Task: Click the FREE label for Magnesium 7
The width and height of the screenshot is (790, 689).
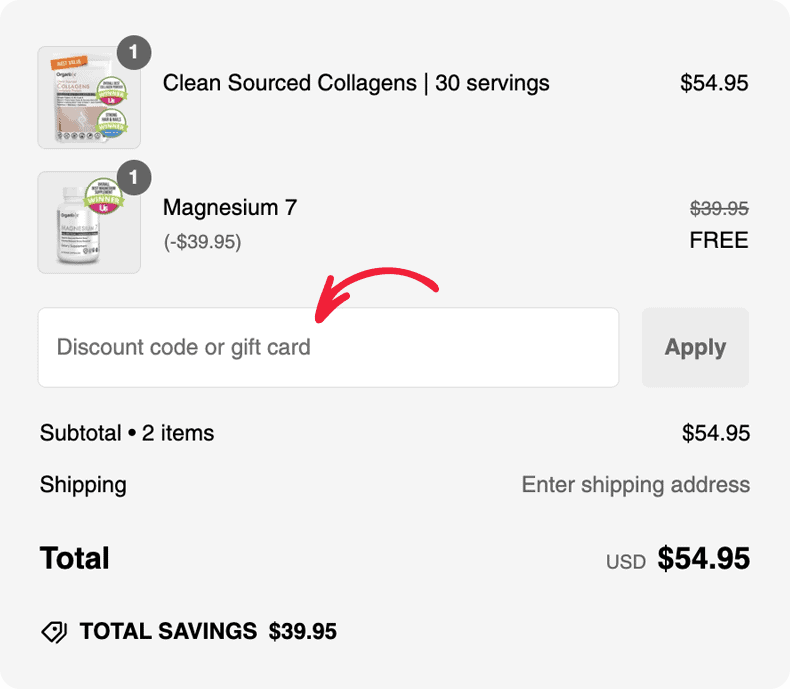Action: [719, 240]
